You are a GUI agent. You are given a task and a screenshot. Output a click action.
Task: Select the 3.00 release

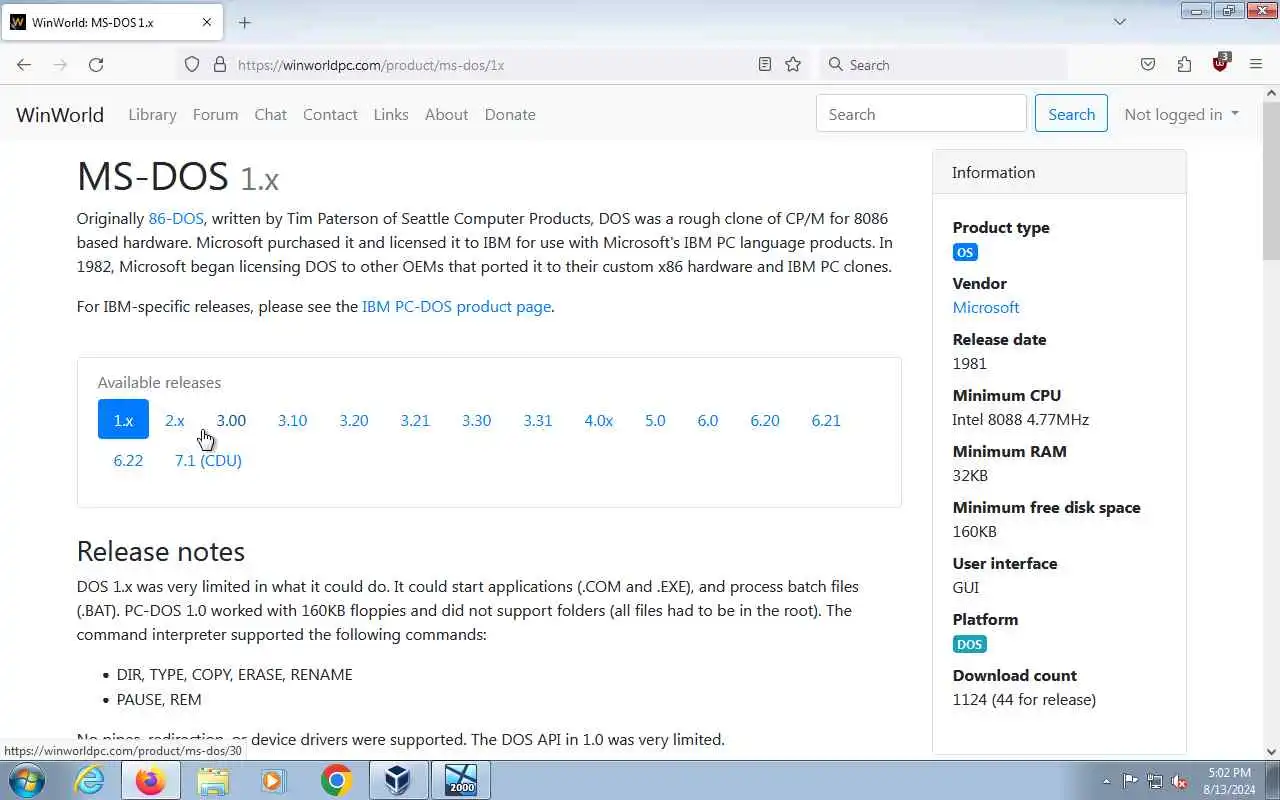231,420
